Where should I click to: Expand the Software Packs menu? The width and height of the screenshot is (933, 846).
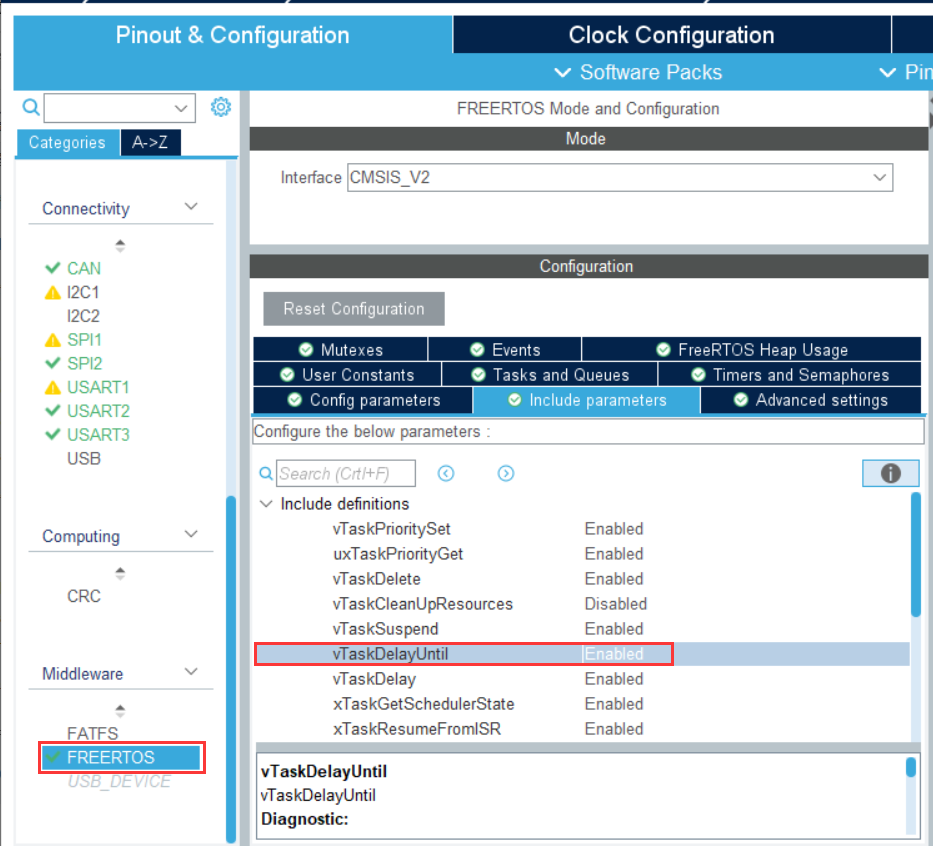click(638, 73)
